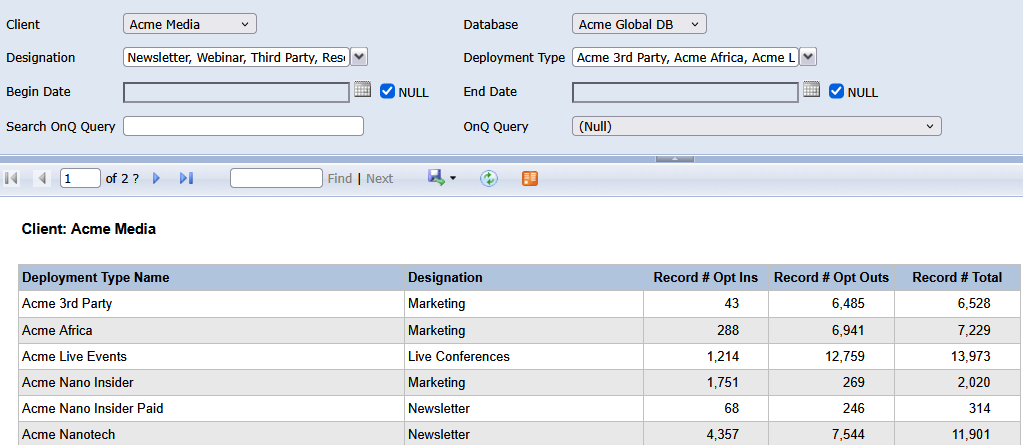1023x445 pixels.
Task: Click the 6,941 opt outs value
Action: tap(848, 330)
